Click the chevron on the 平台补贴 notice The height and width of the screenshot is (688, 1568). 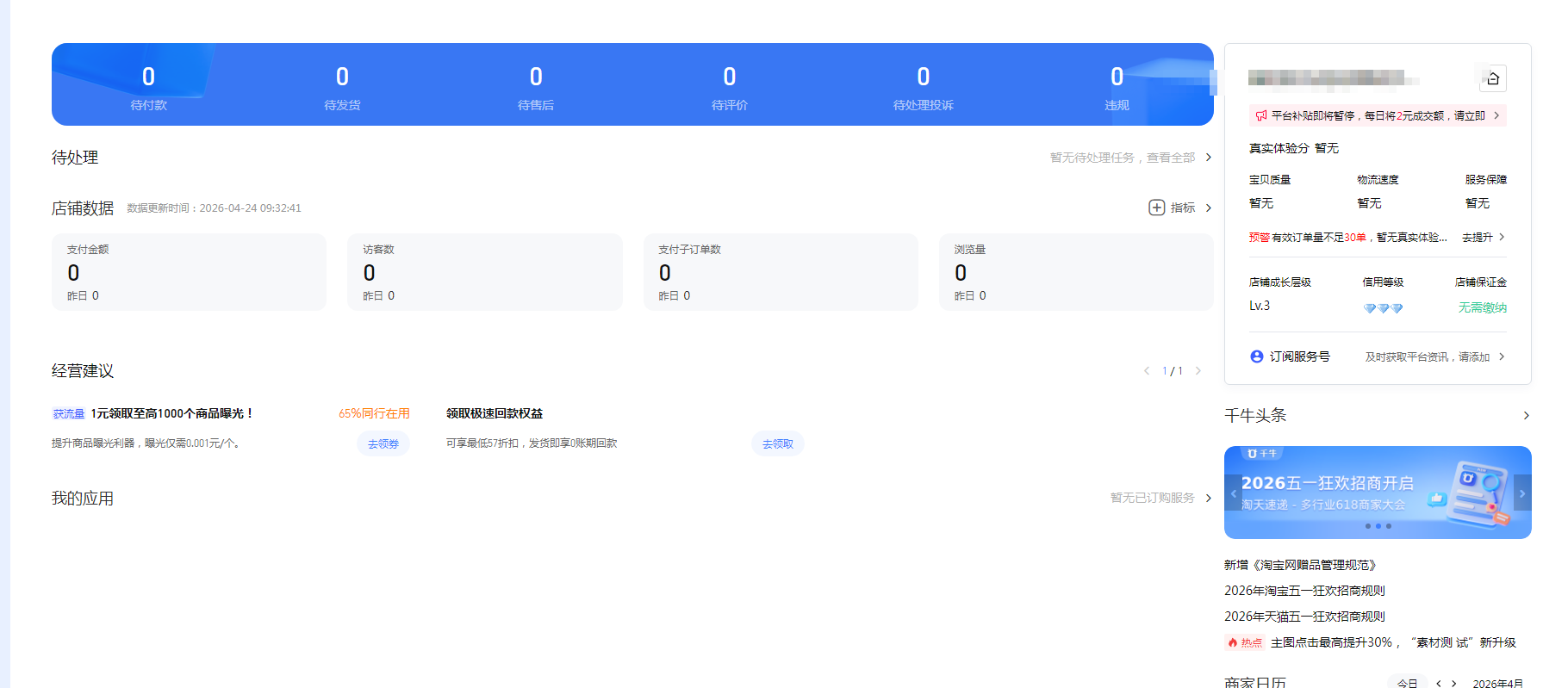coord(1496,115)
